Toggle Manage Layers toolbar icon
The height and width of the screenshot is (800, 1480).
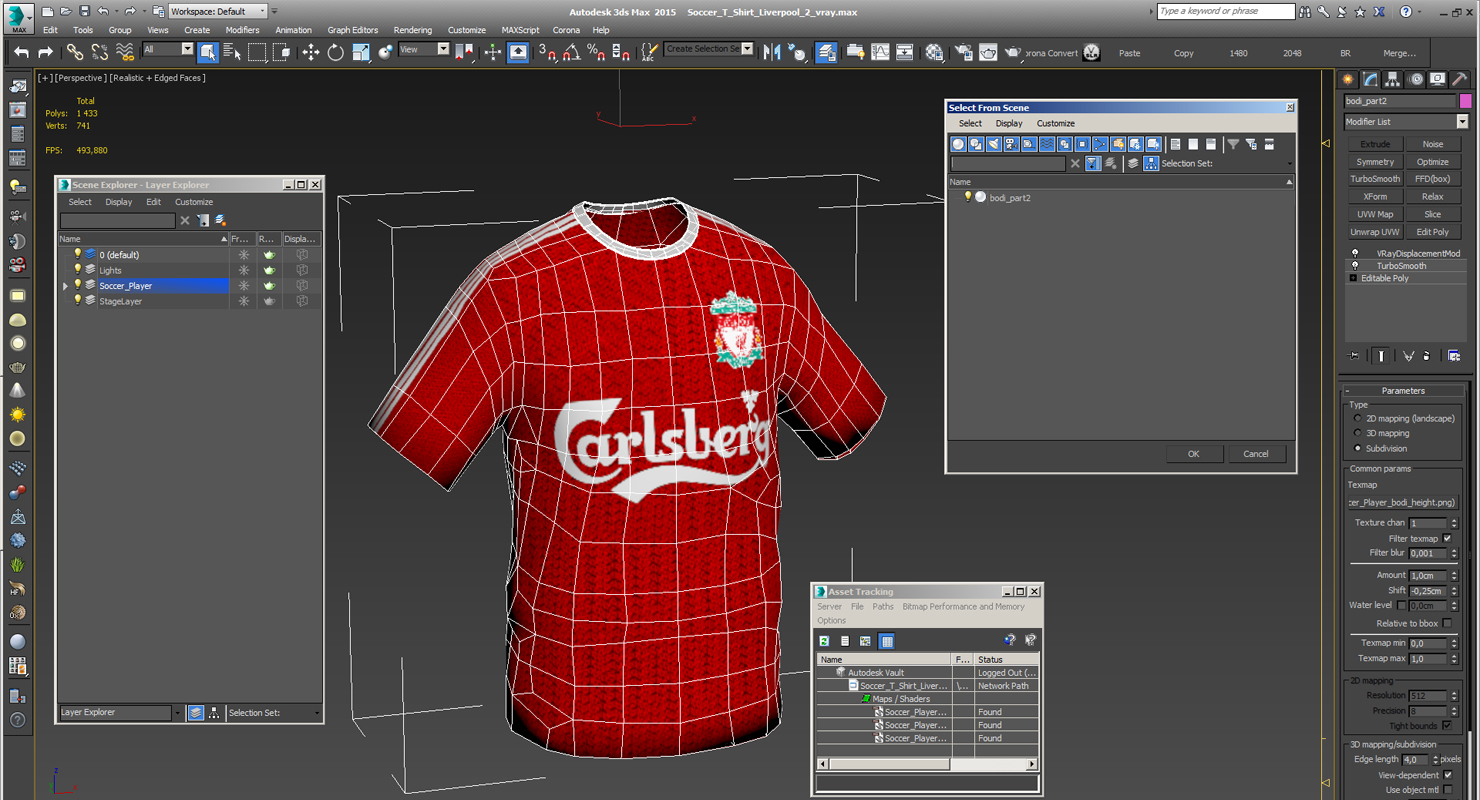(826, 52)
